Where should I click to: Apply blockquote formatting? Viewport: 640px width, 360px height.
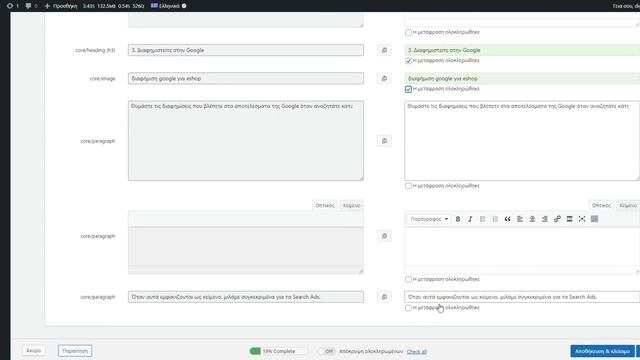[507, 219]
